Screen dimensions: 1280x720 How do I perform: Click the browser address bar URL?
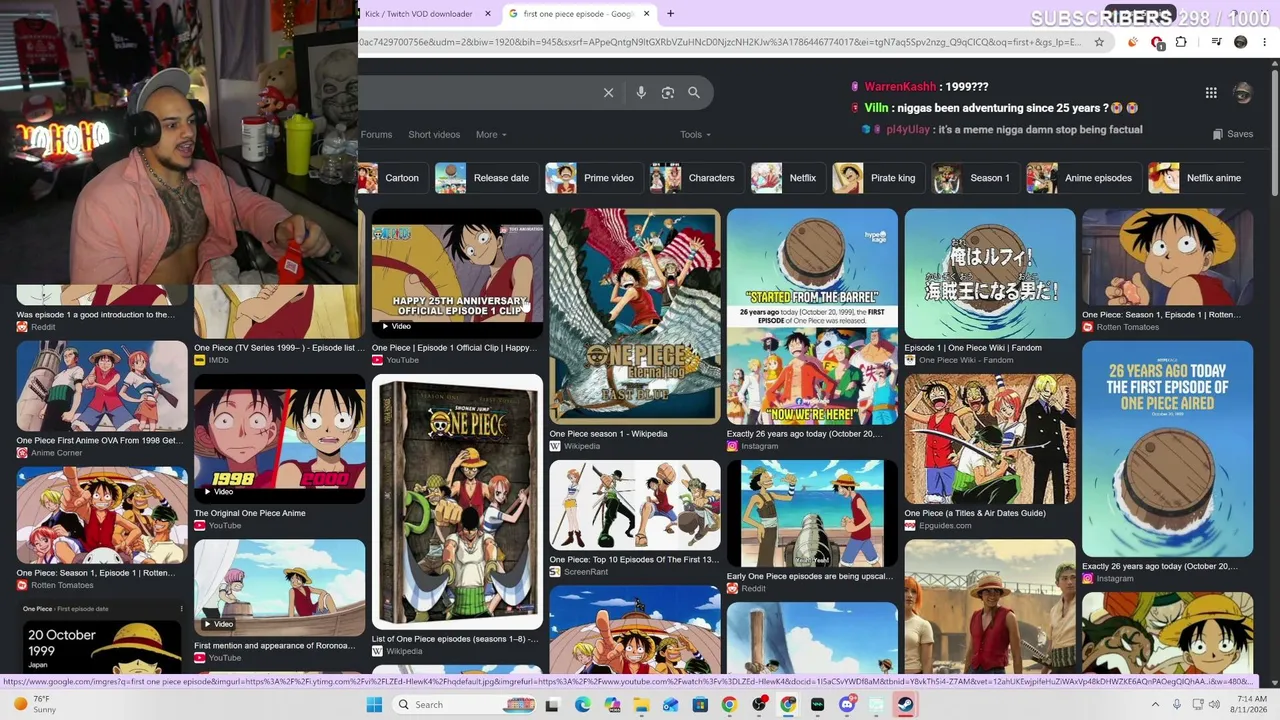(720, 42)
